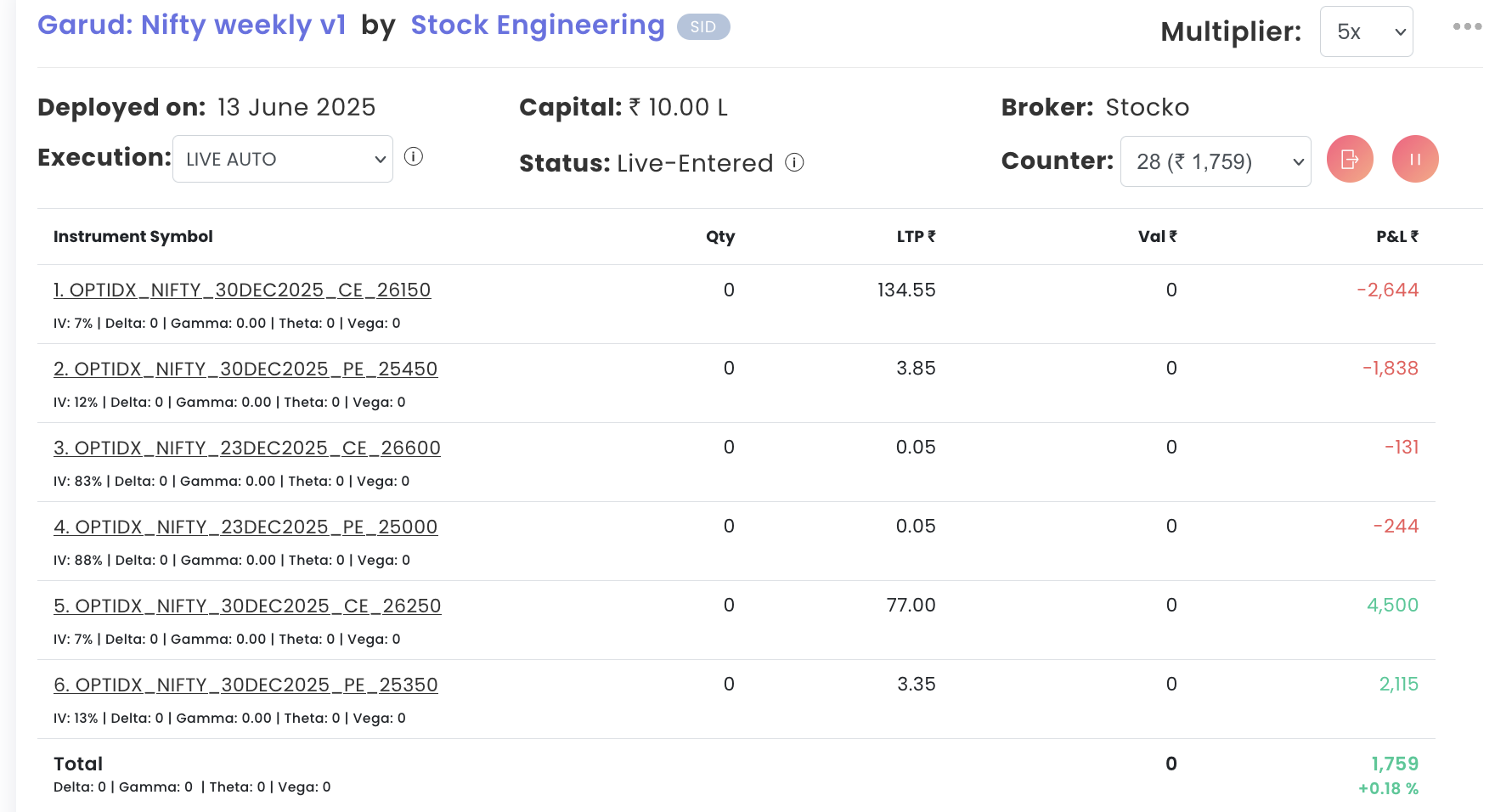This screenshot has width=1495, height=812.
Task: Click the Total row label
Action: [x=78, y=764]
